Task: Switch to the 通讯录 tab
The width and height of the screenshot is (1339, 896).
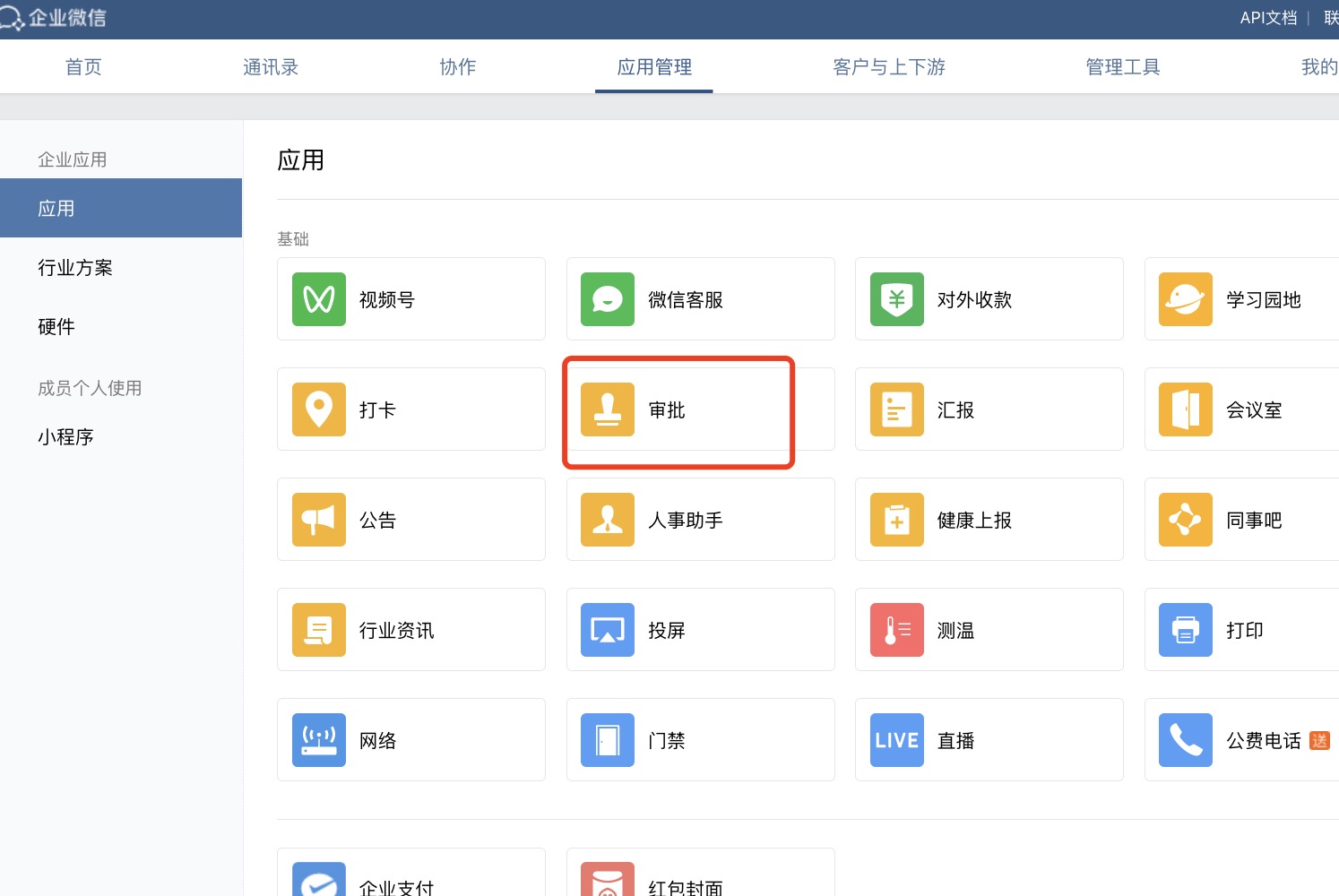Action: 271,67
